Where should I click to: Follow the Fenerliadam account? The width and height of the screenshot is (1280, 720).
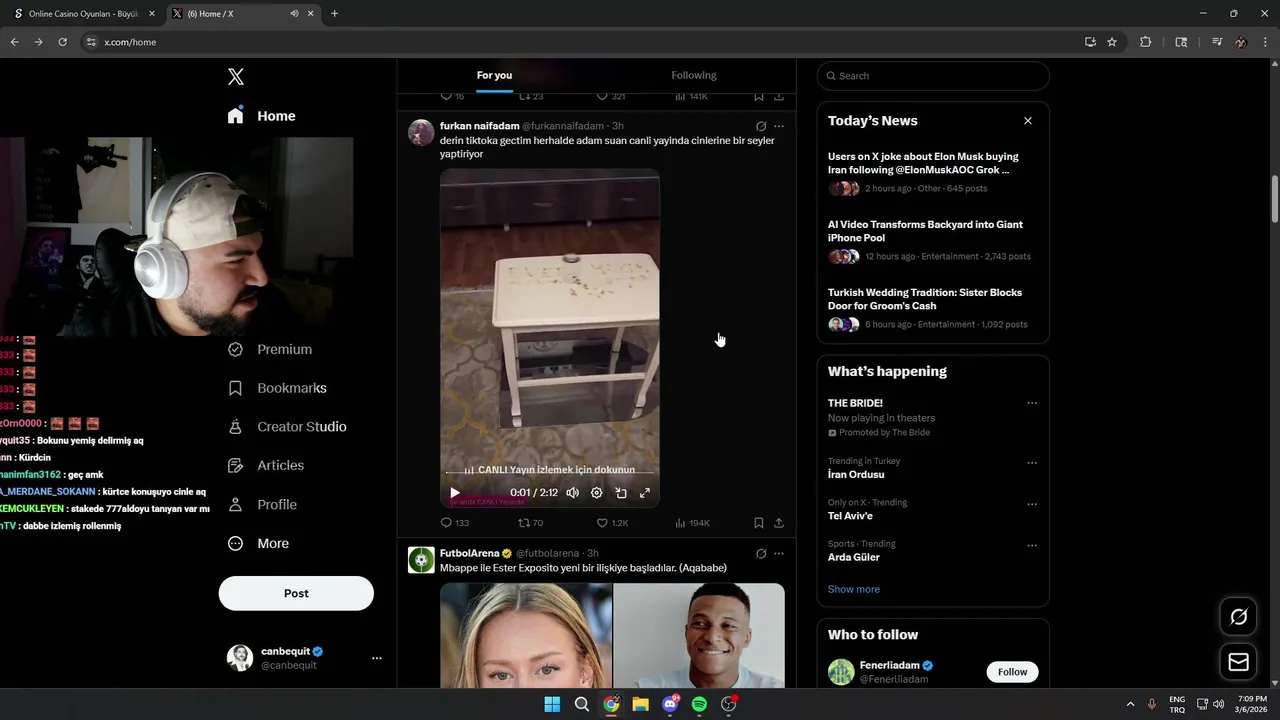1012,672
